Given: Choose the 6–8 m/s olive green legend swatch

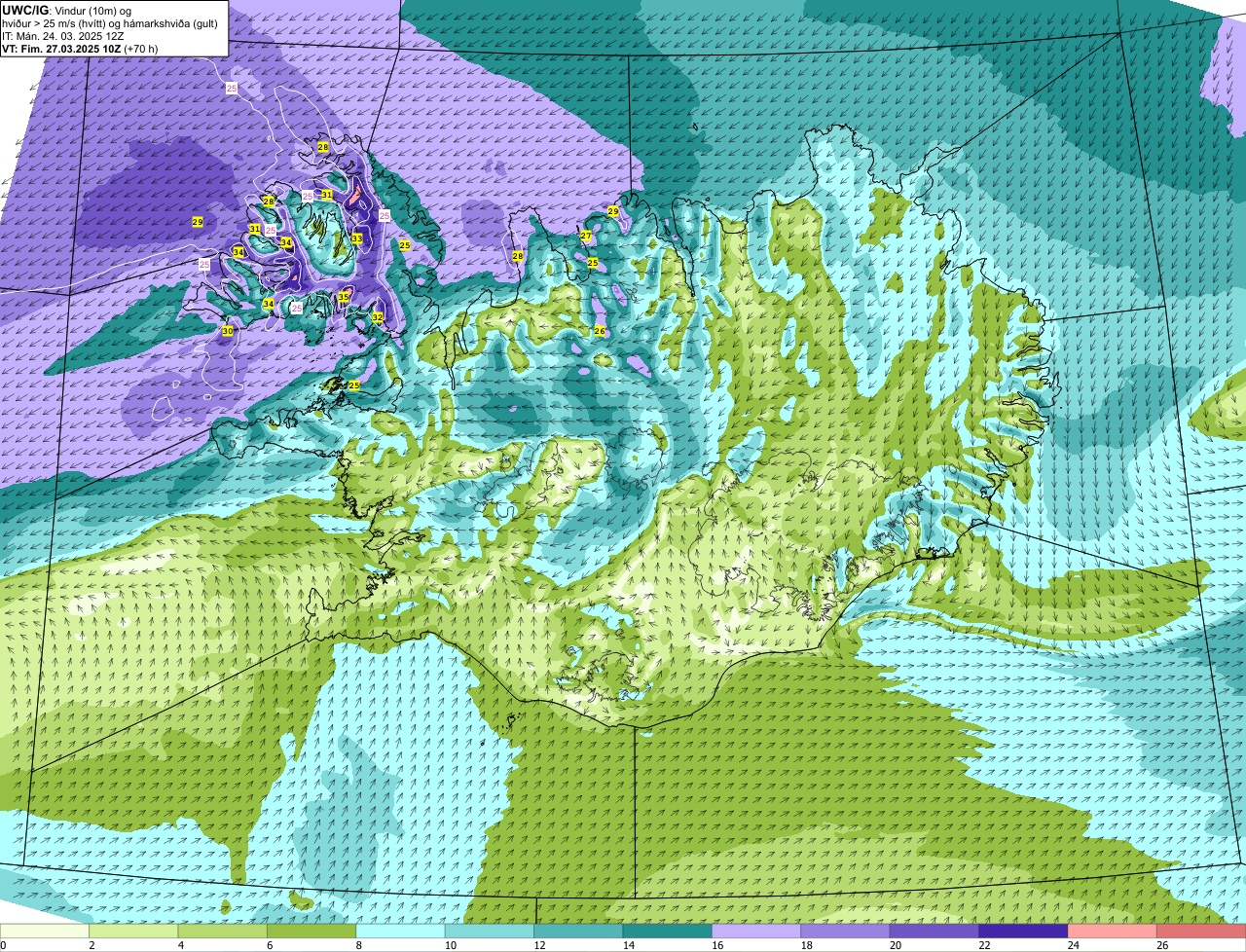Looking at the screenshot, I should coord(311,931).
